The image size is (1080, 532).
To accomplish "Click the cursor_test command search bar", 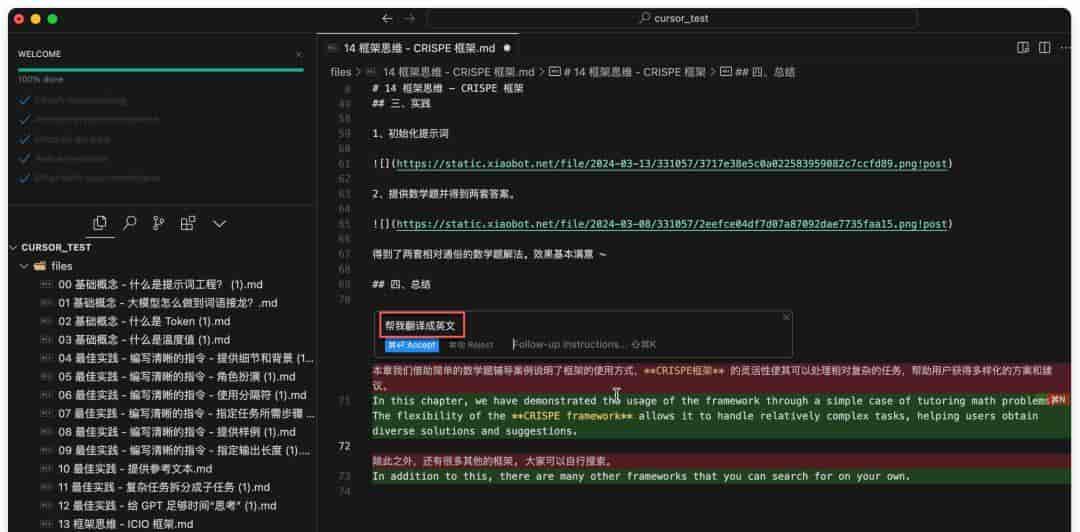I will click(x=672, y=19).
